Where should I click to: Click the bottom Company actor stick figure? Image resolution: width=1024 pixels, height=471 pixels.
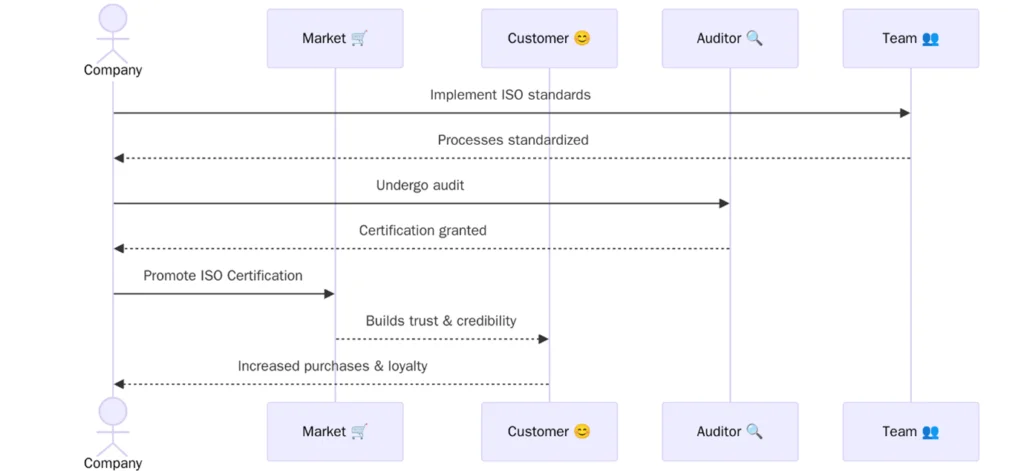click(113, 425)
